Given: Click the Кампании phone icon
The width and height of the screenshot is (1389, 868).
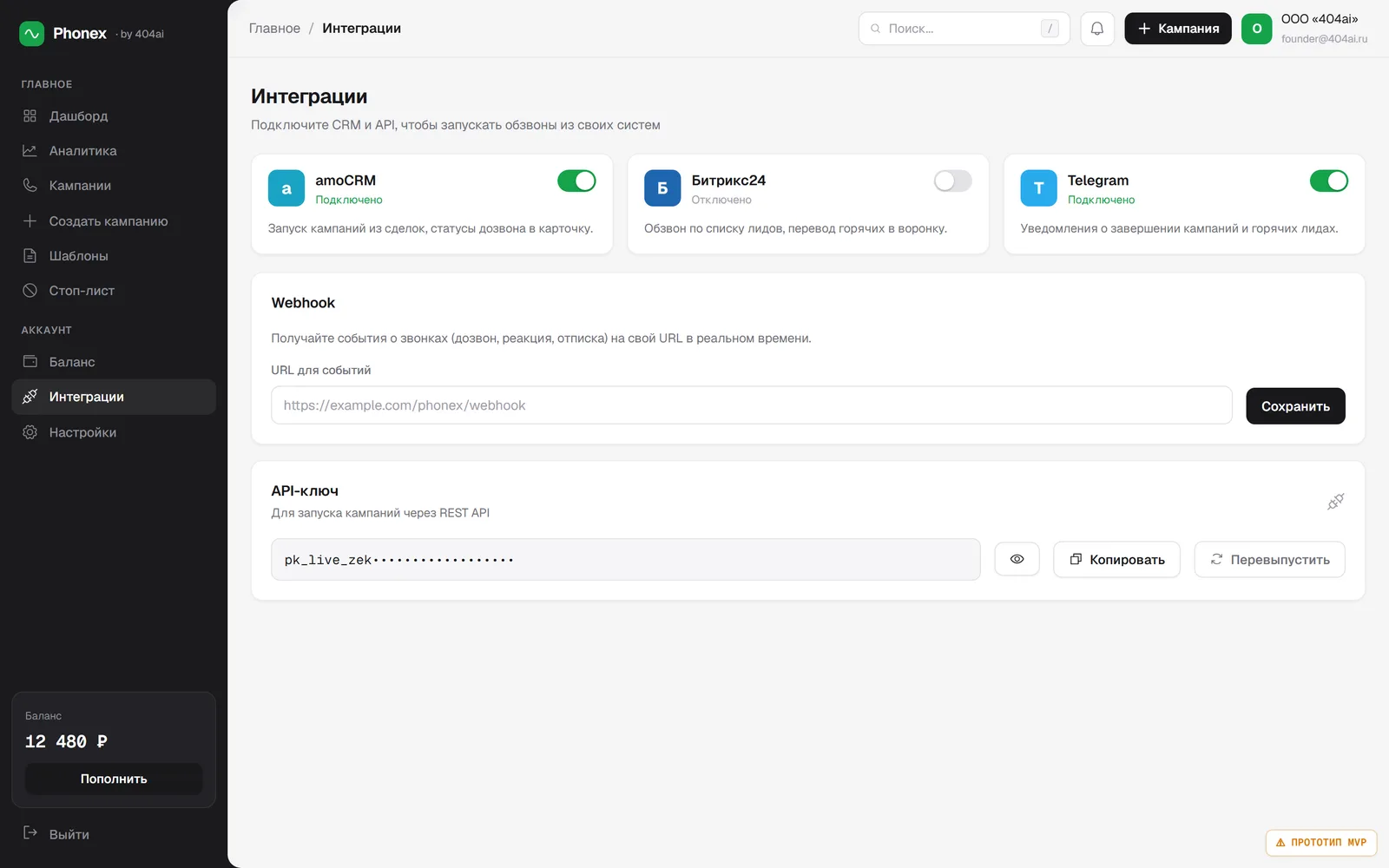Looking at the screenshot, I should [x=30, y=185].
